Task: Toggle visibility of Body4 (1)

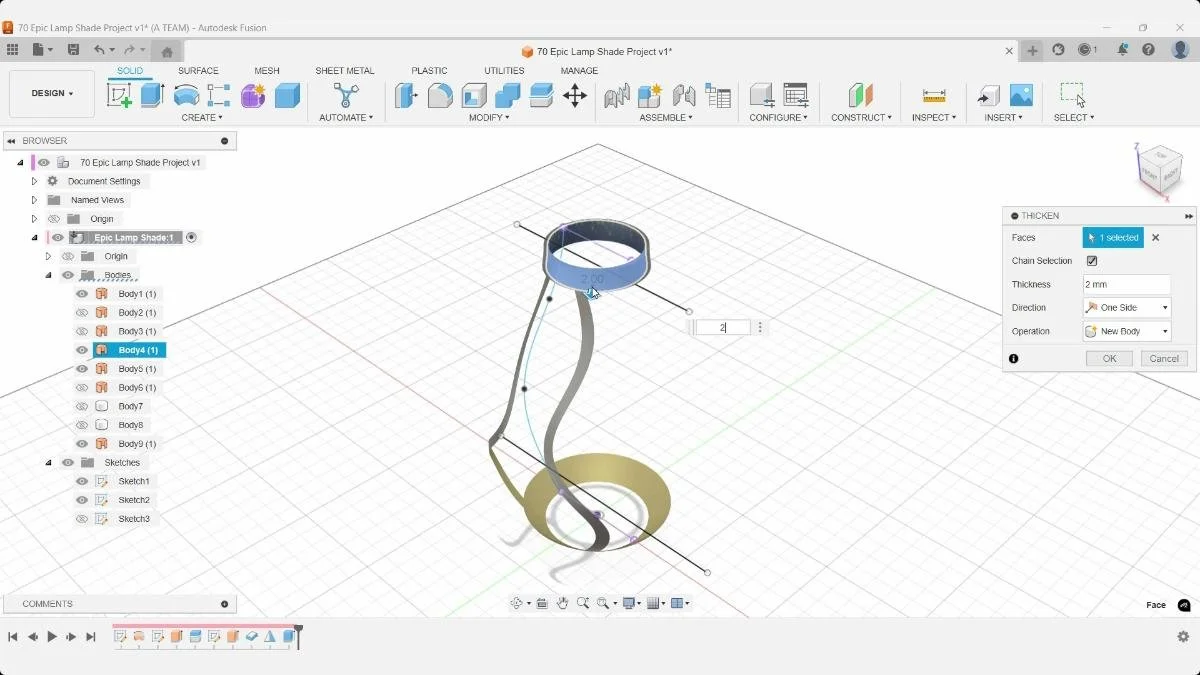Action: 82,350
